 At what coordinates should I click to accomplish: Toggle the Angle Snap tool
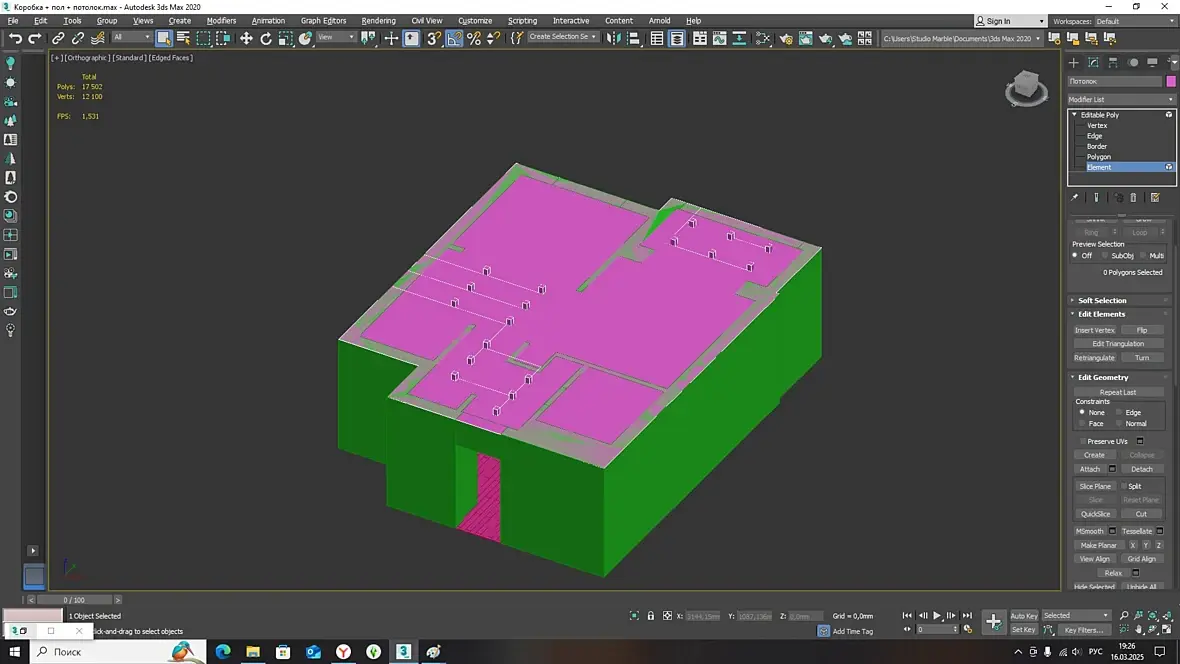pos(454,38)
